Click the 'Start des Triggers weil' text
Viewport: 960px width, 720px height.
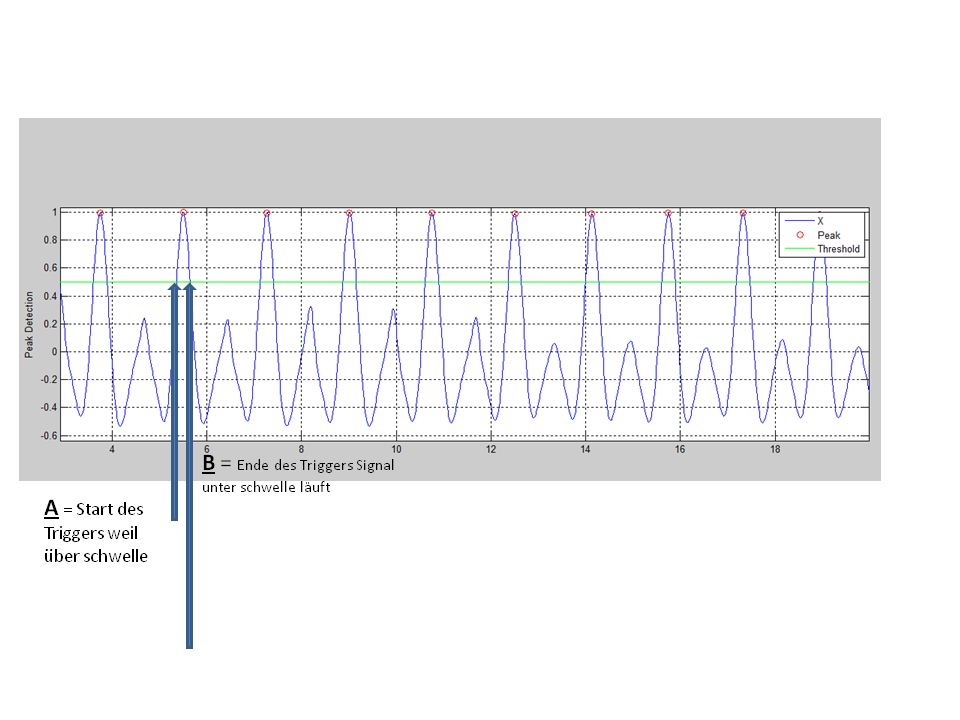[x=95, y=521]
